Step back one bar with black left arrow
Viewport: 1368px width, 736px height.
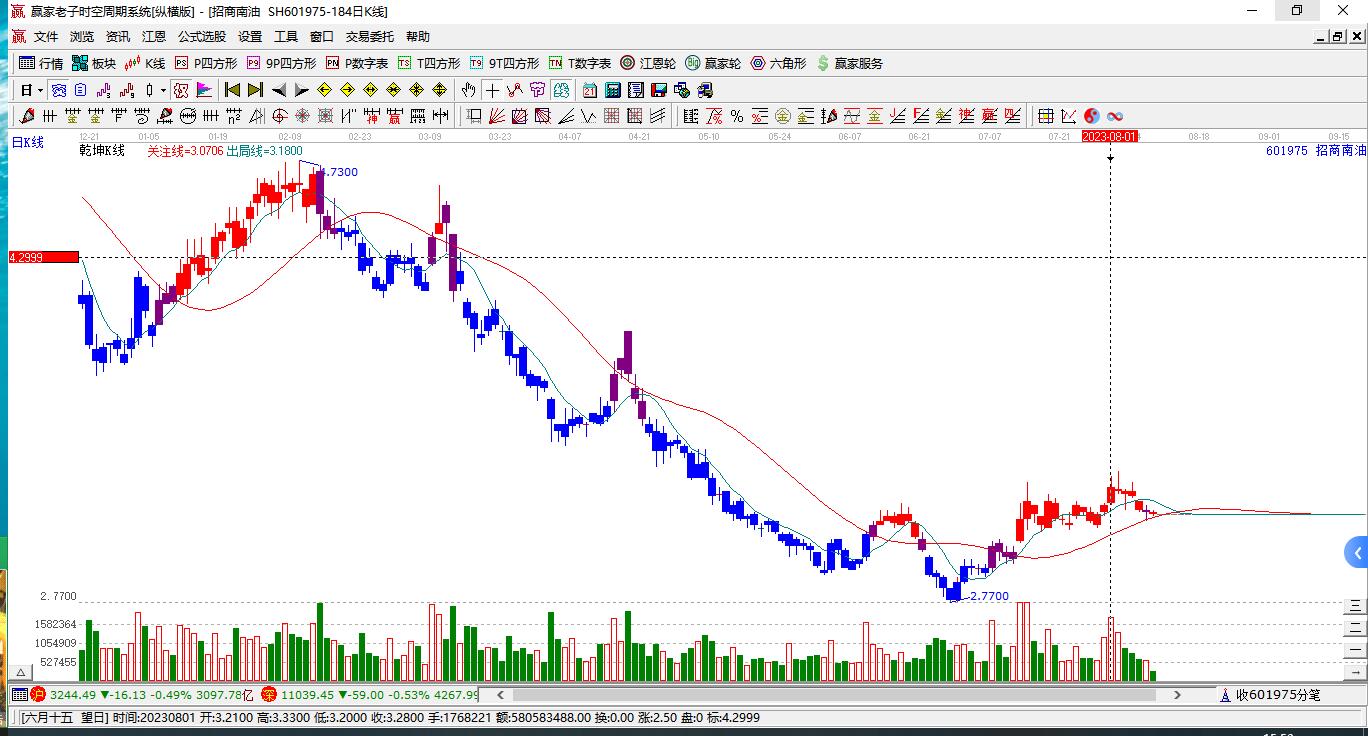[279, 90]
